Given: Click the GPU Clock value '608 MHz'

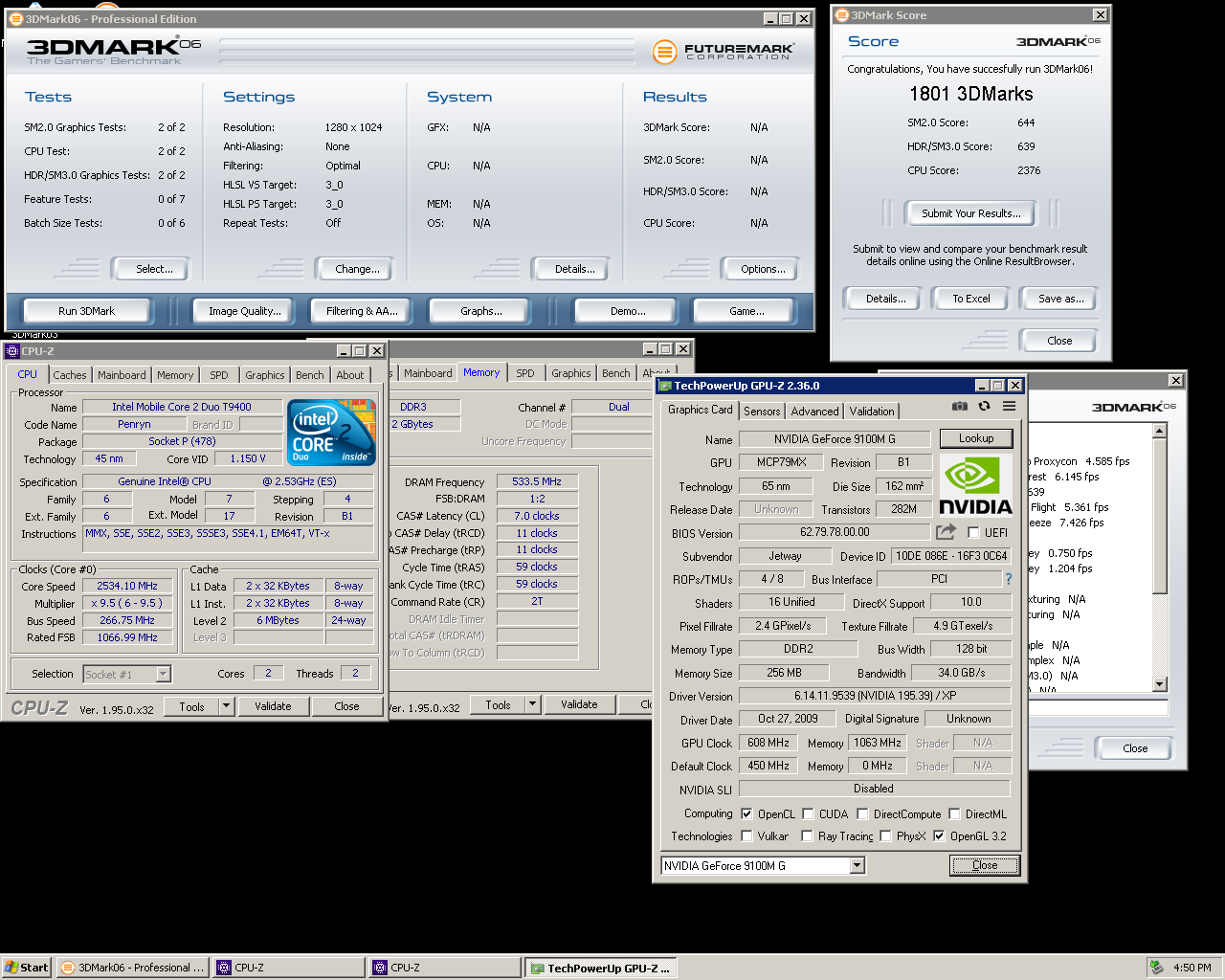Looking at the screenshot, I should pos(768,743).
